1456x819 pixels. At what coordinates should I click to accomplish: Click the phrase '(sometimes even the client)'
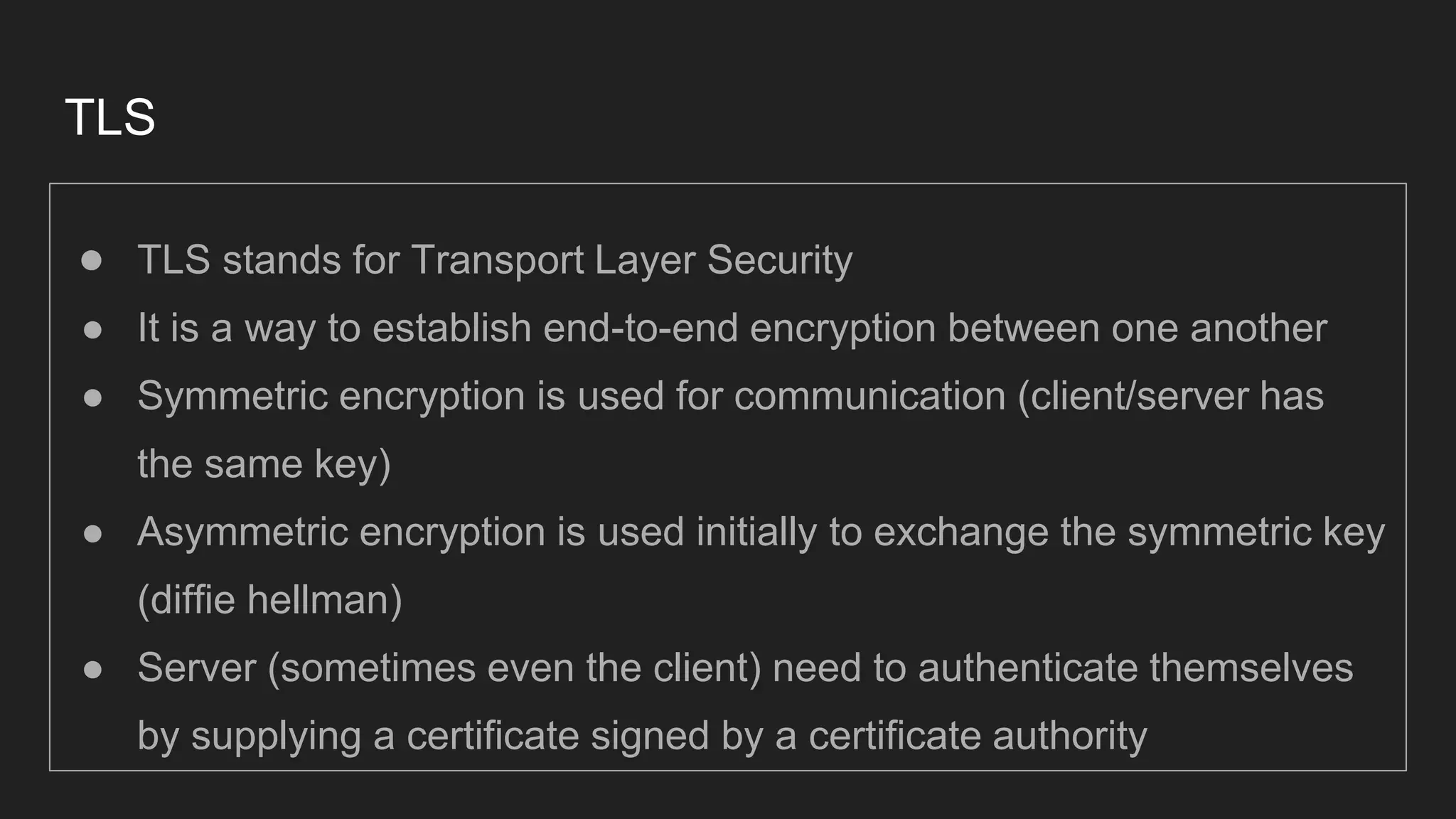click(x=515, y=668)
